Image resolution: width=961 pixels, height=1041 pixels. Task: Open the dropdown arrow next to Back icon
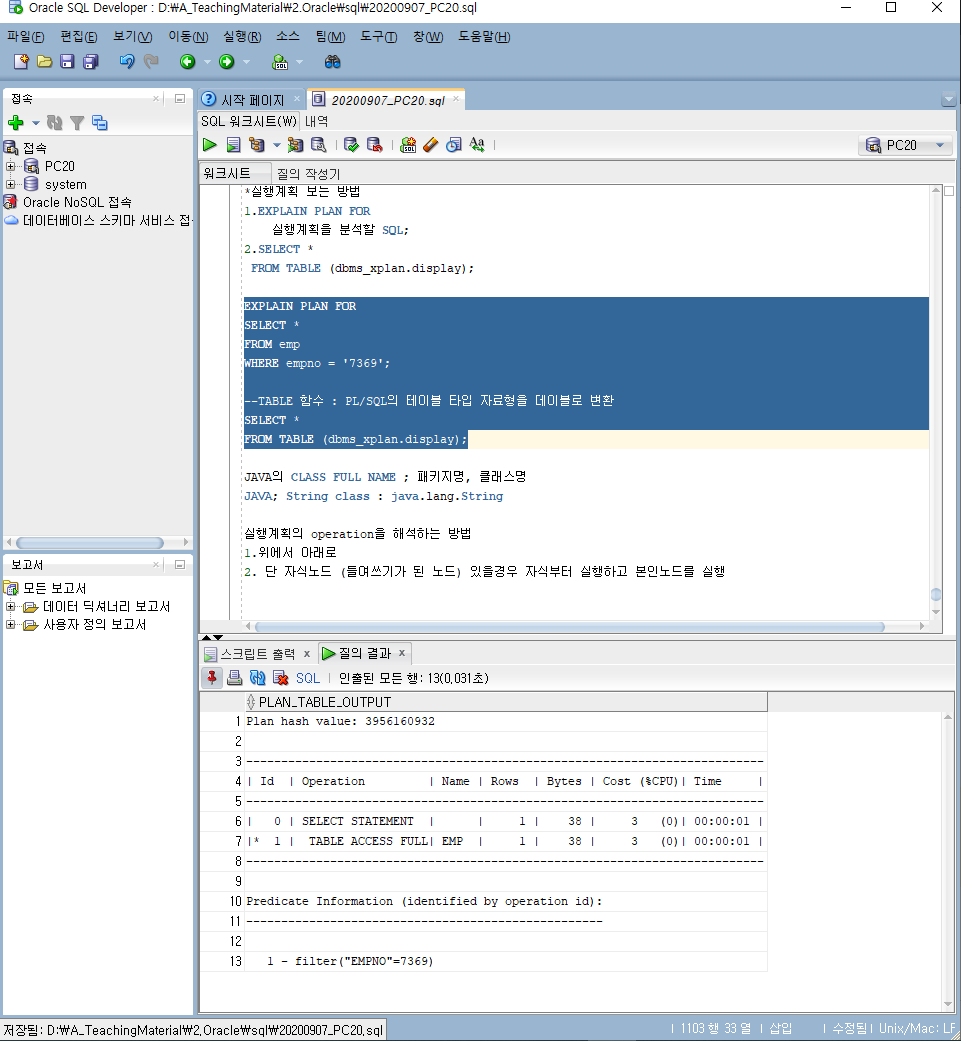(x=207, y=62)
